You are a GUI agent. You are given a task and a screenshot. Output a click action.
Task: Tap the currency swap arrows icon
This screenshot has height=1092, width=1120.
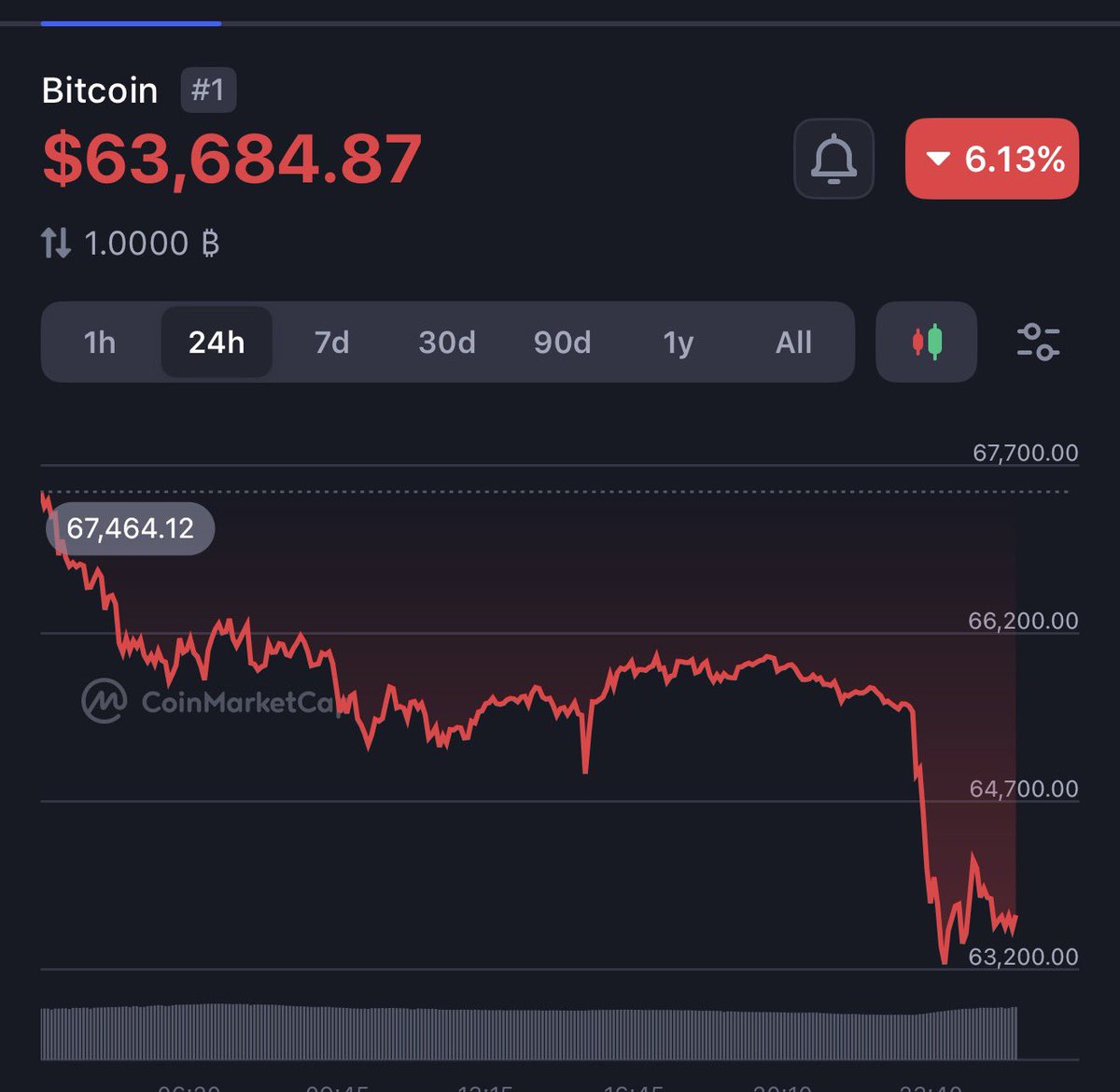[56, 244]
